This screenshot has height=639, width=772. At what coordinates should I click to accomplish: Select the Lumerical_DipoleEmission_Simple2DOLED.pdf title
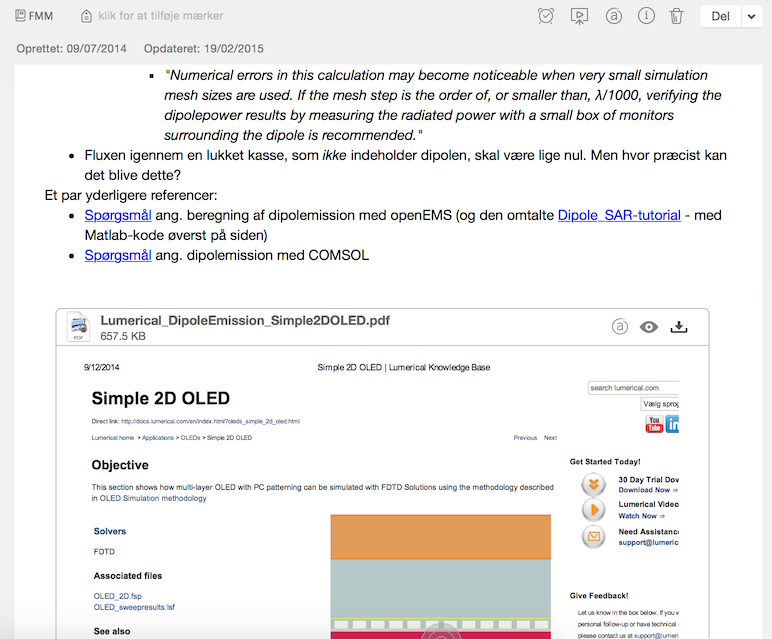pos(245,320)
